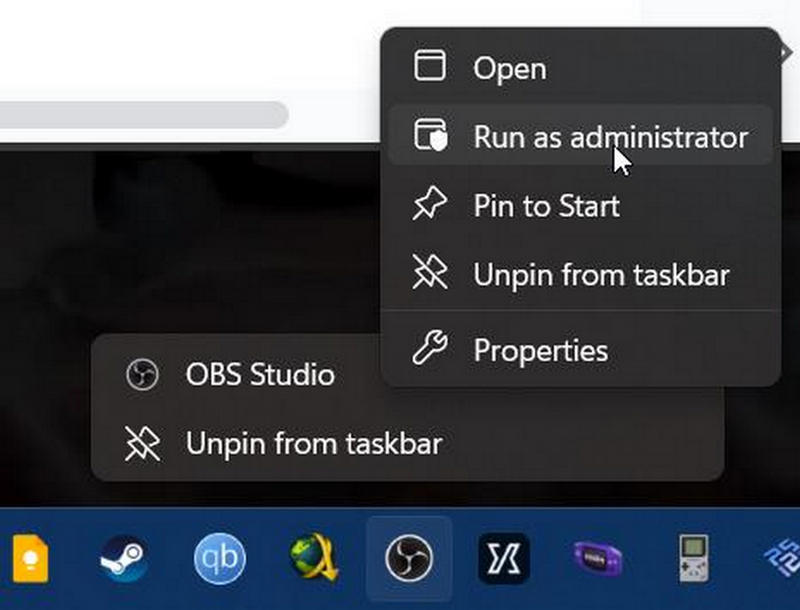This screenshot has width=800, height=610.
Task: Open the blue PCSX2 icon on the taskbar
Action: (783, 558)
